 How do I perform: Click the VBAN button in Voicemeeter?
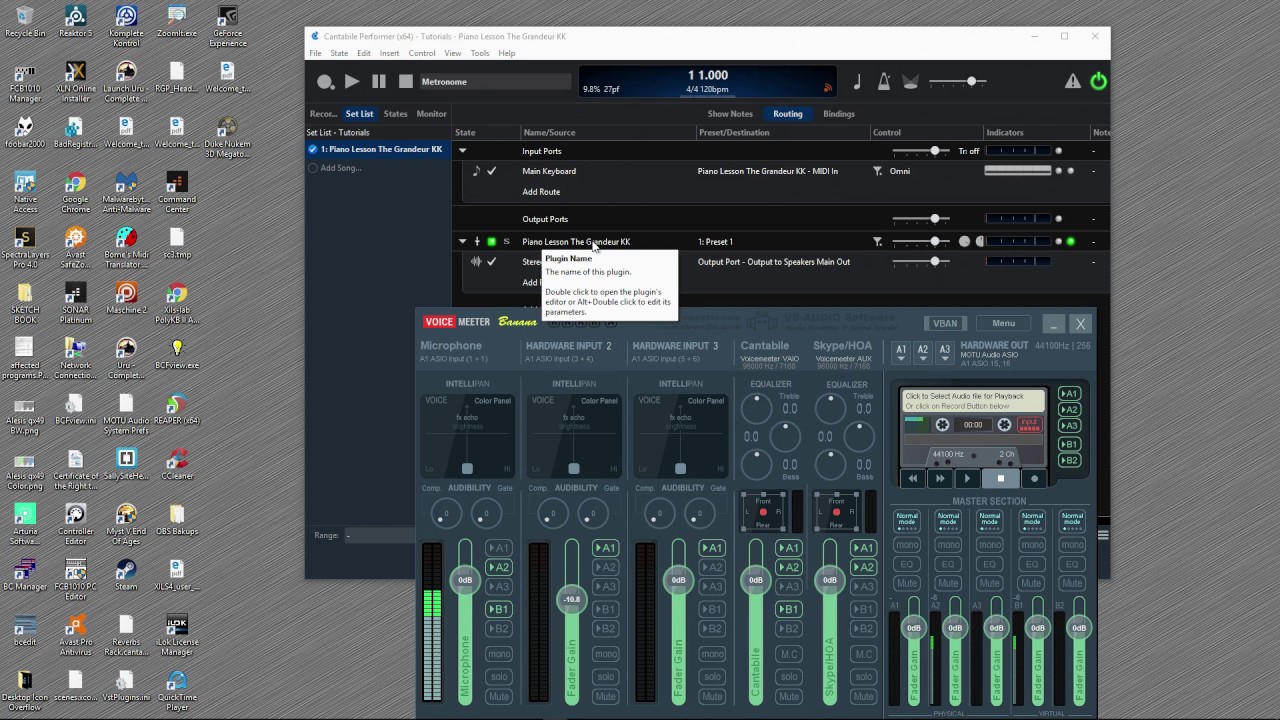944,323
